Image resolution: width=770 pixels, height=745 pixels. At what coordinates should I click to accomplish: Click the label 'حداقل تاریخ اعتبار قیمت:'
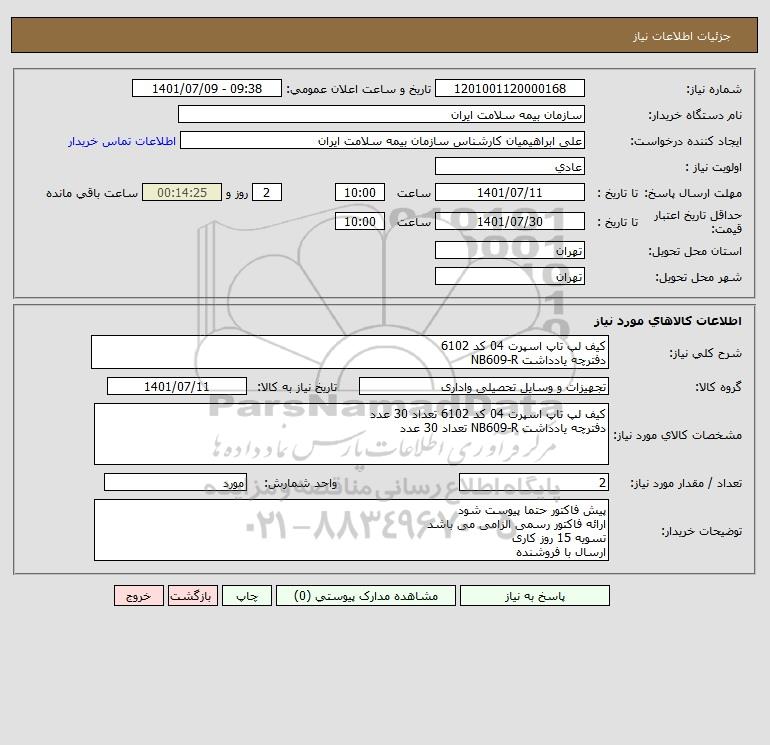(x=698, y=222)
